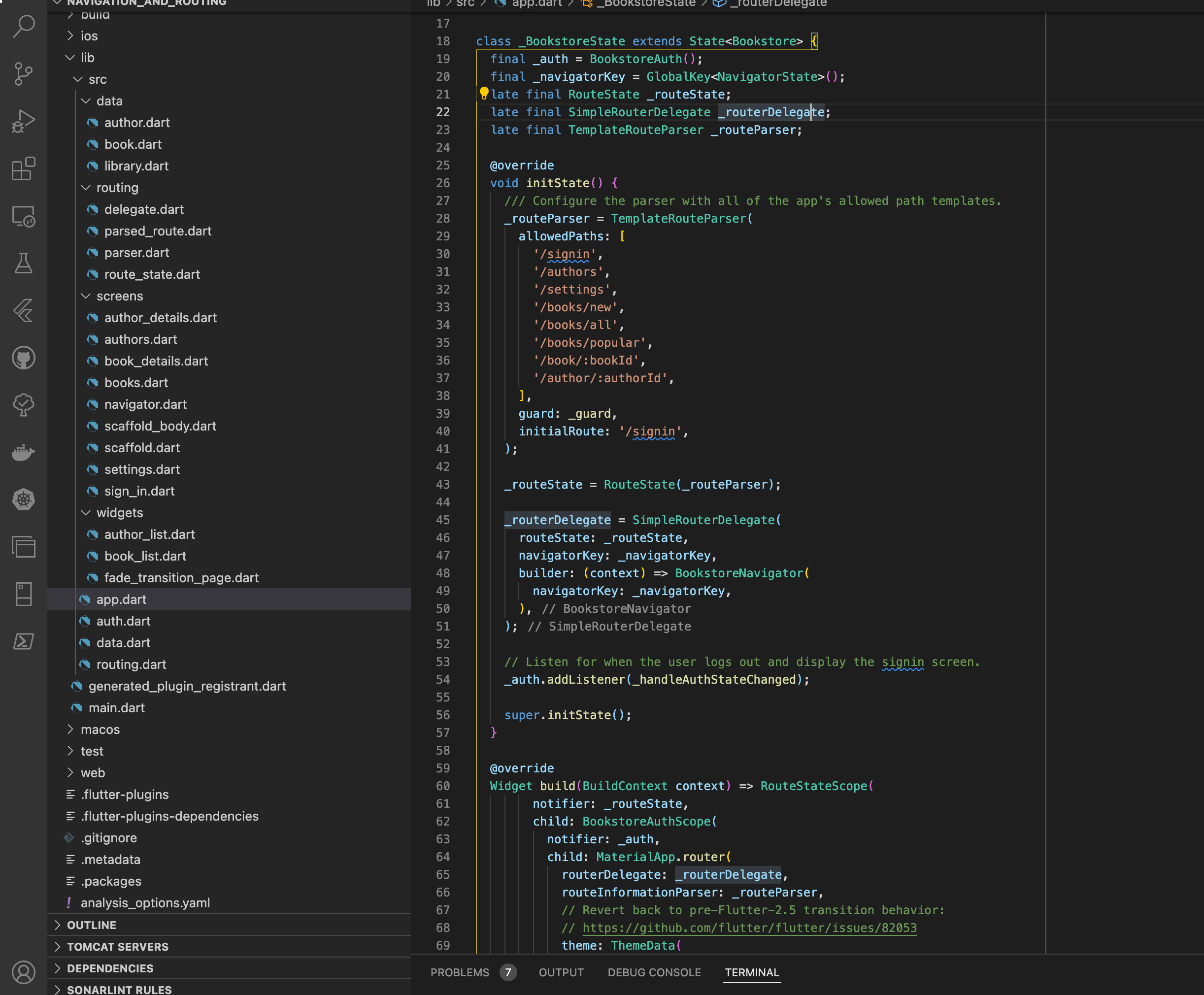The width and height of the screenshot is (1204, 995).
Task: Click the git icon beside .gitignore
Action: click(x=69, y=838)
